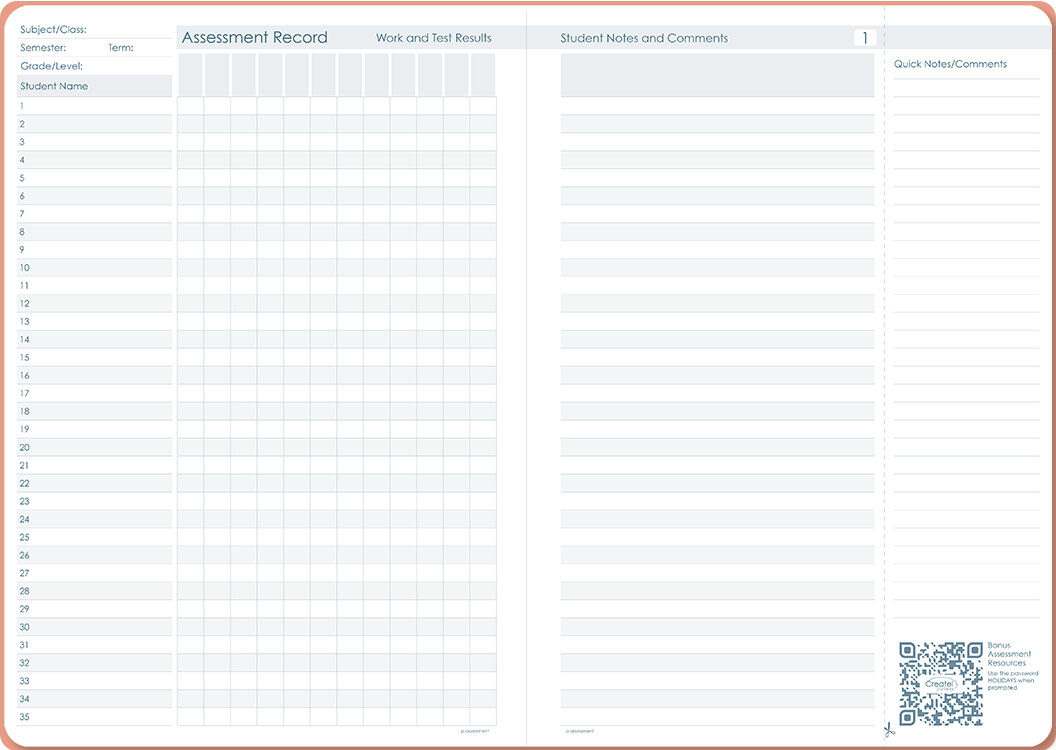Image resolution: width=1056 pixels, height=750 pixels.
Task: Select student row number 20
Action: click(x=94, y=447)
